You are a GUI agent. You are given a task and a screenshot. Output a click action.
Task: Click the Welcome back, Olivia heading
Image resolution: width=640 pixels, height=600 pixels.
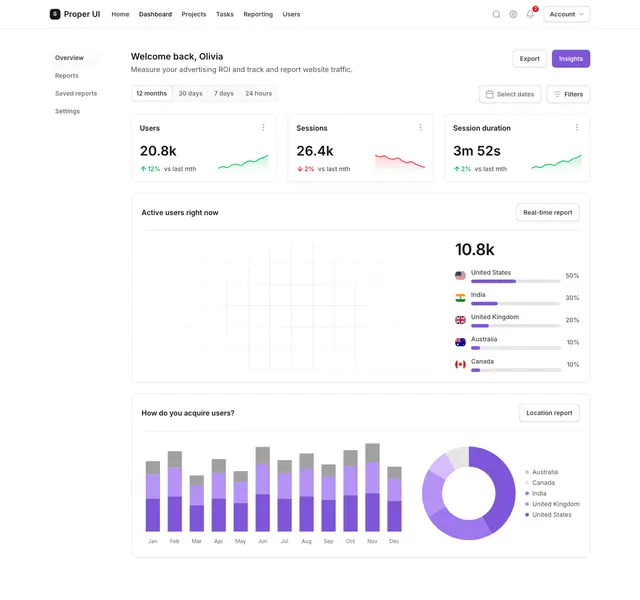pyautogui.click(x=177, y=56)
